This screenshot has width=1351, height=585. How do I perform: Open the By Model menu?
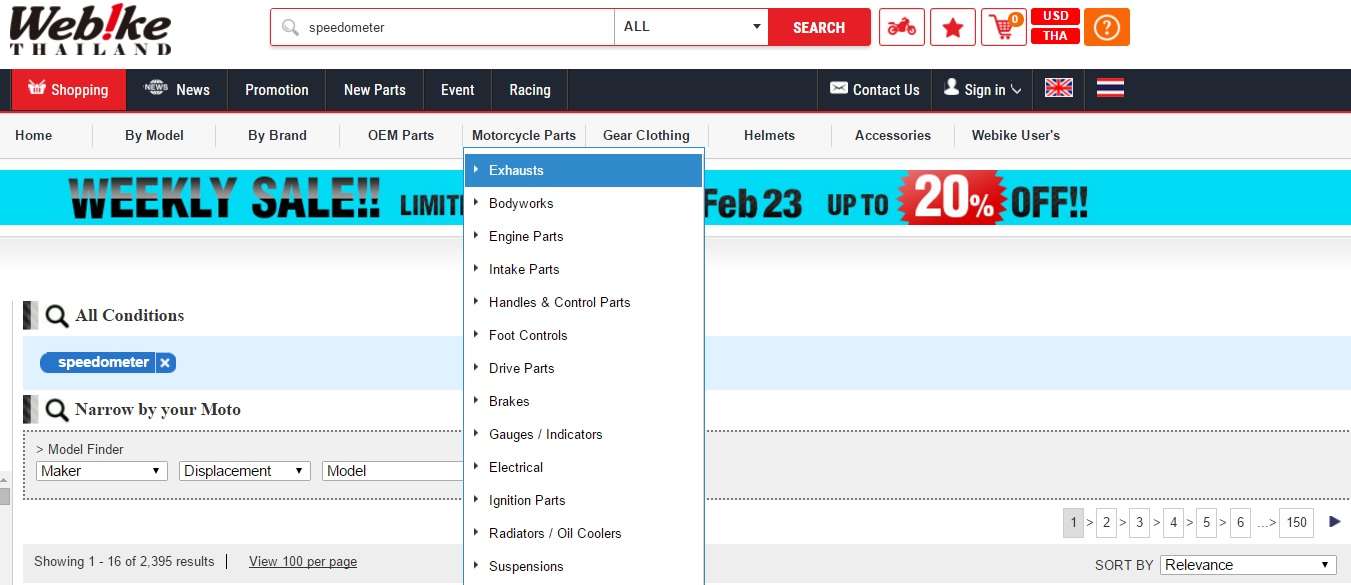154,135
